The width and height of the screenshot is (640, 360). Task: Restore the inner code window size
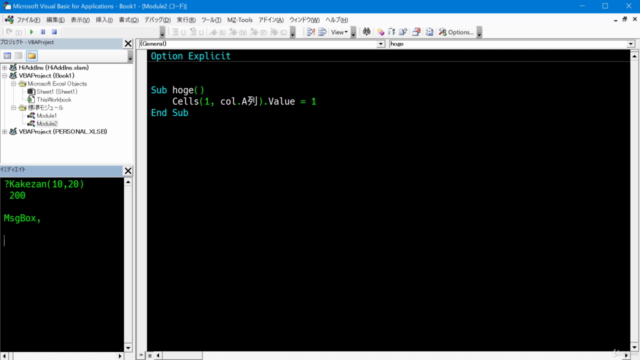point(624,19)
